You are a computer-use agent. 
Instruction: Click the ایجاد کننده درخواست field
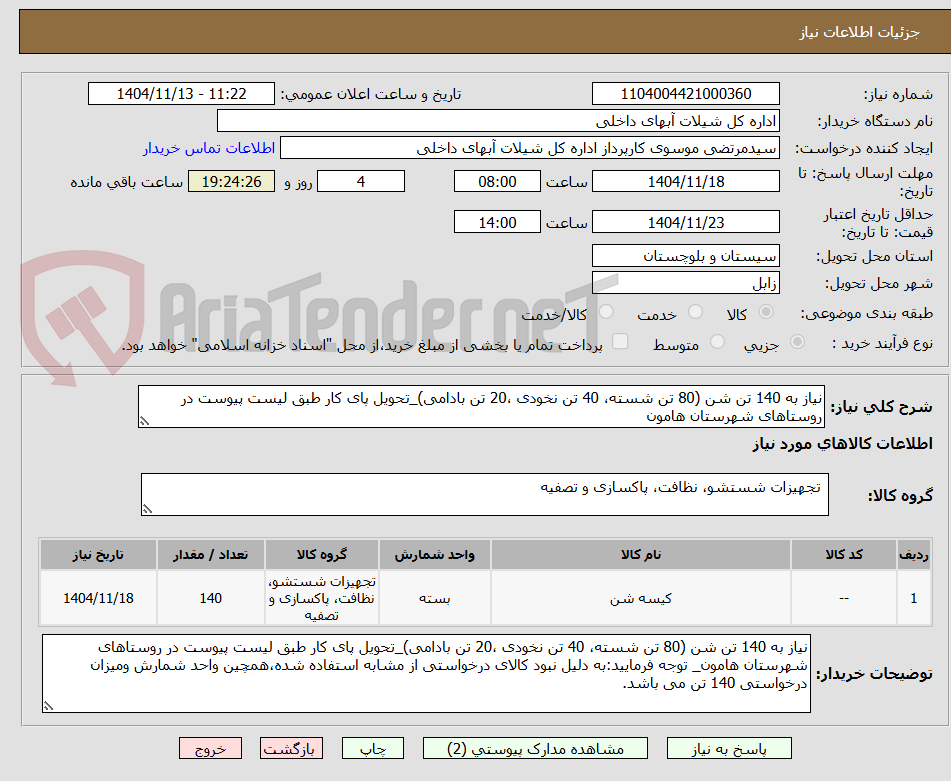coord(529,148)
